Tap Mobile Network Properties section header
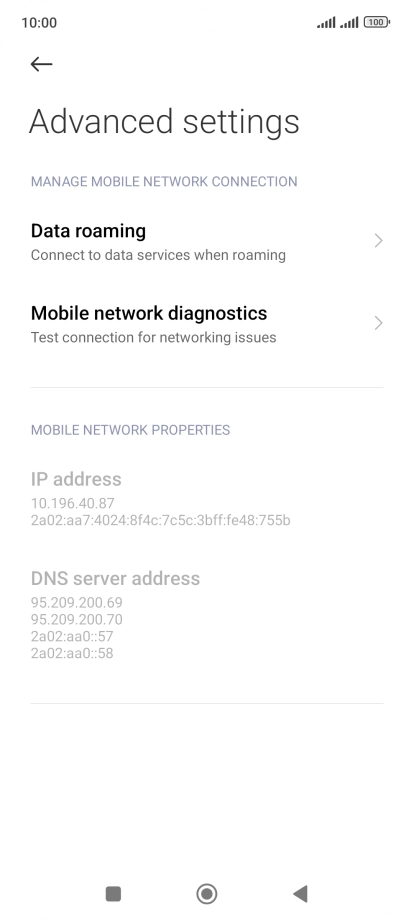 130,430
